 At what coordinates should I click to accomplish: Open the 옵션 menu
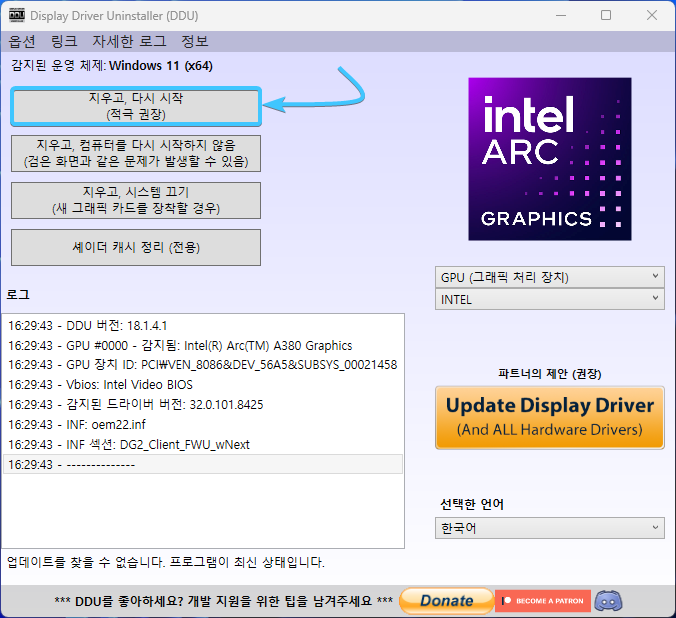point(22,42)
